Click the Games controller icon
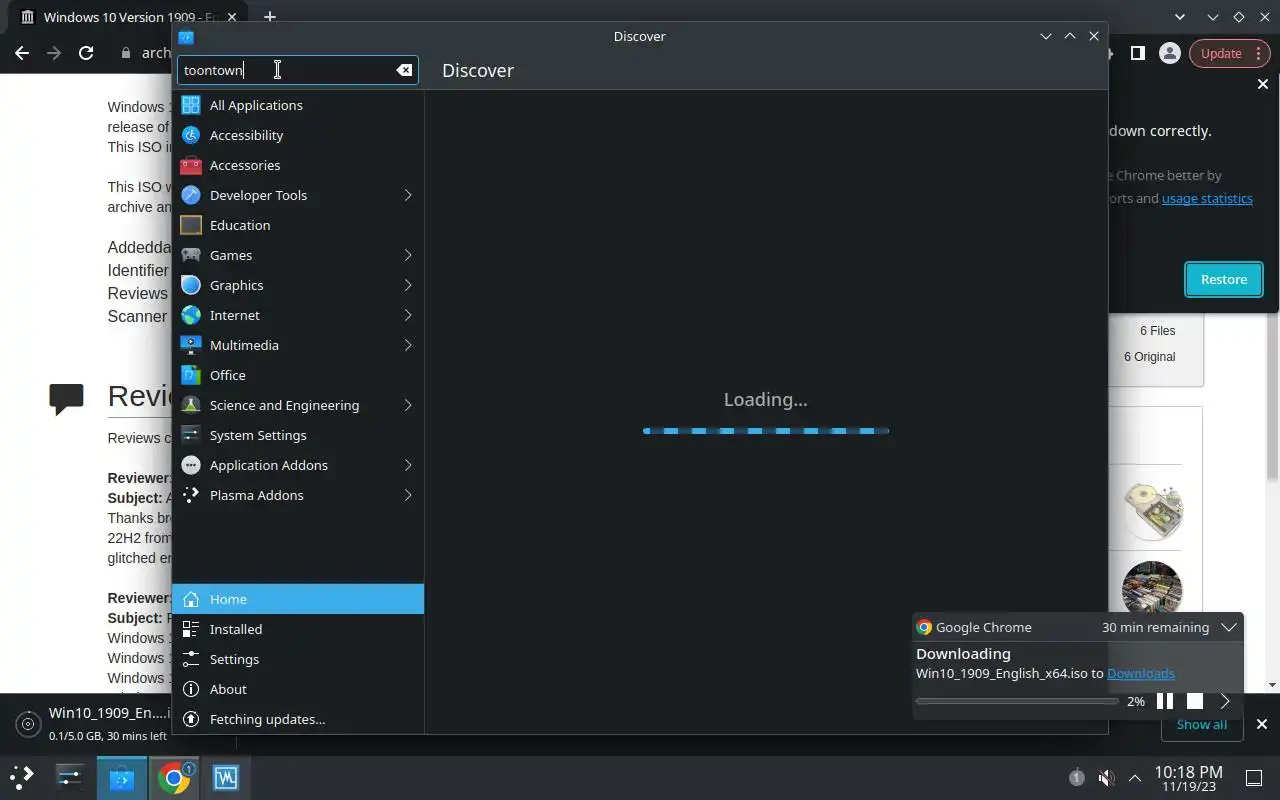 [191, 255]
